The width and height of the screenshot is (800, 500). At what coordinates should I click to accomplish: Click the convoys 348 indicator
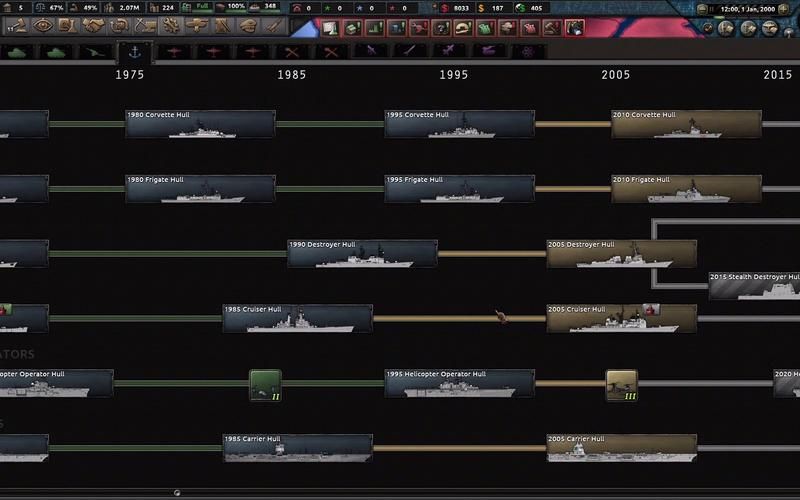pyautogui.click(x=264, y=7)
